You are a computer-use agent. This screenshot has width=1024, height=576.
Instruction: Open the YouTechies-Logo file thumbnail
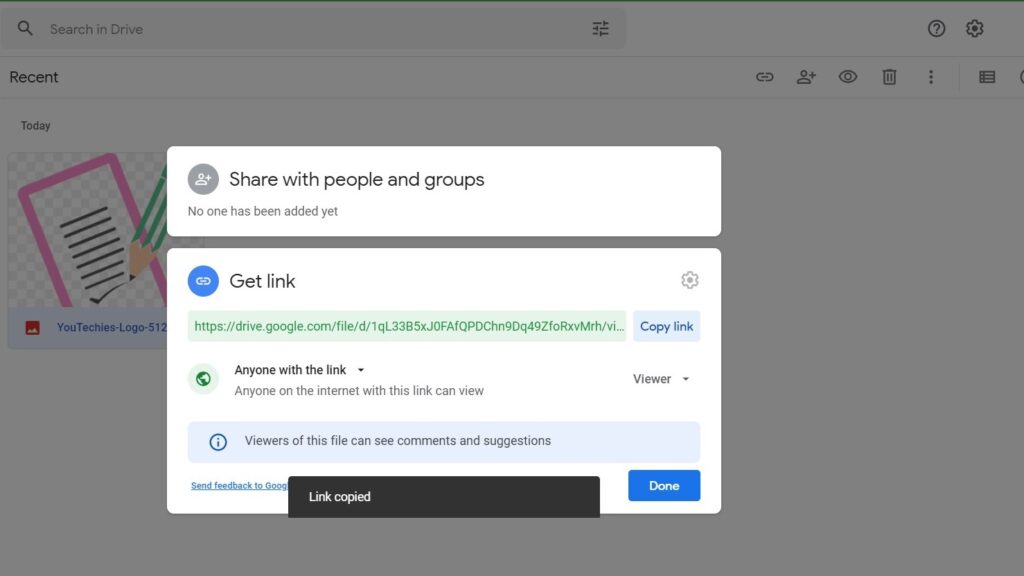88,230
